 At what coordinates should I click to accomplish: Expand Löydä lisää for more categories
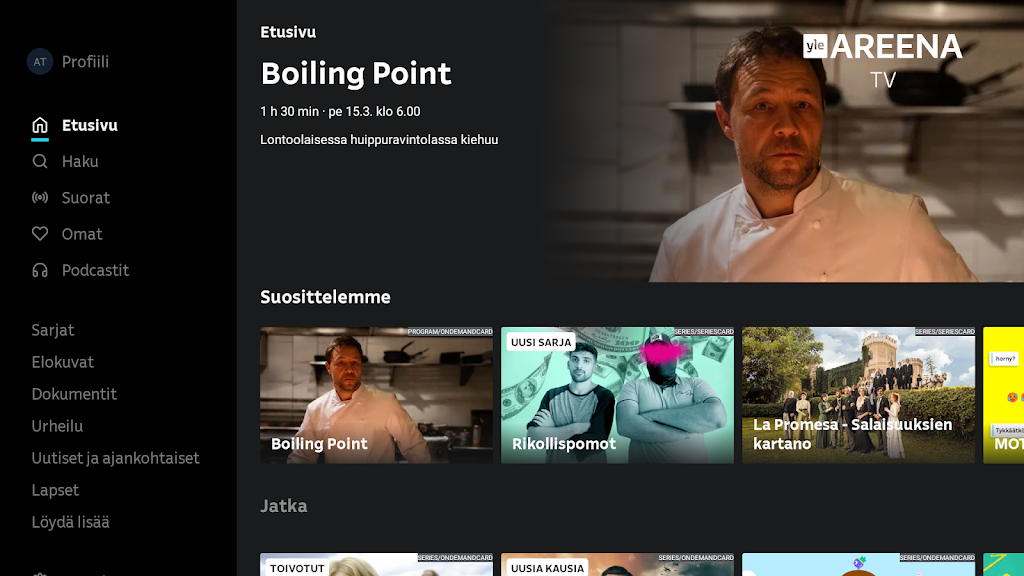(70, 522)
